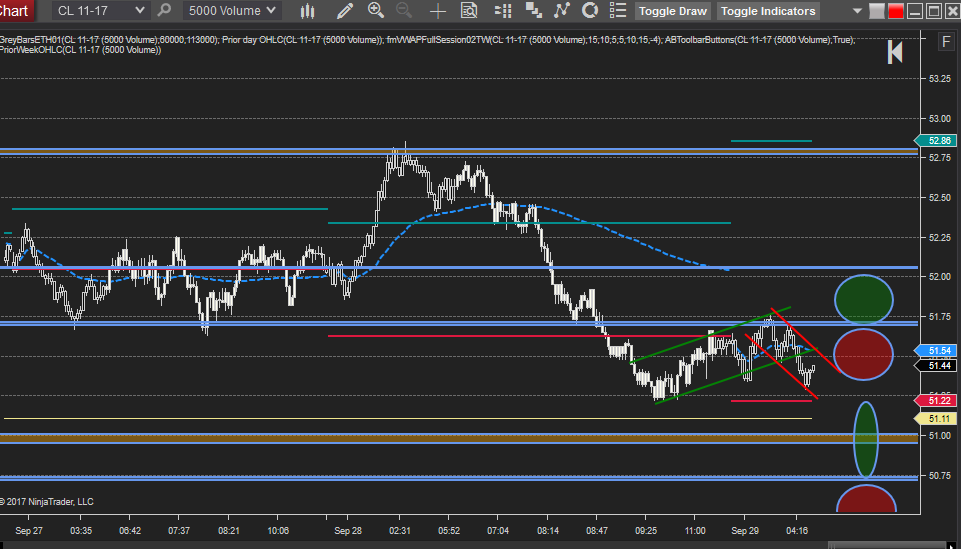Click the 52.86 teal price marker
Image resolution: width=961 pixels, height=549 pixels.
click(x=936, y=140)
